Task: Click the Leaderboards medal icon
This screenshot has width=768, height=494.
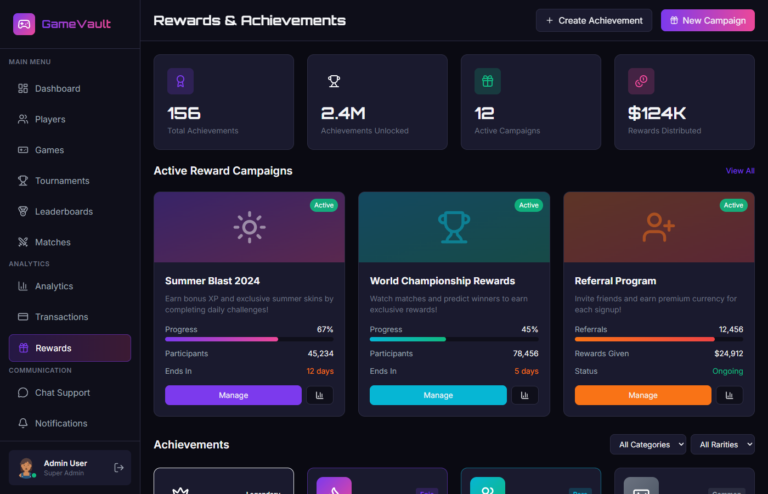Action: tap(23, 212)
